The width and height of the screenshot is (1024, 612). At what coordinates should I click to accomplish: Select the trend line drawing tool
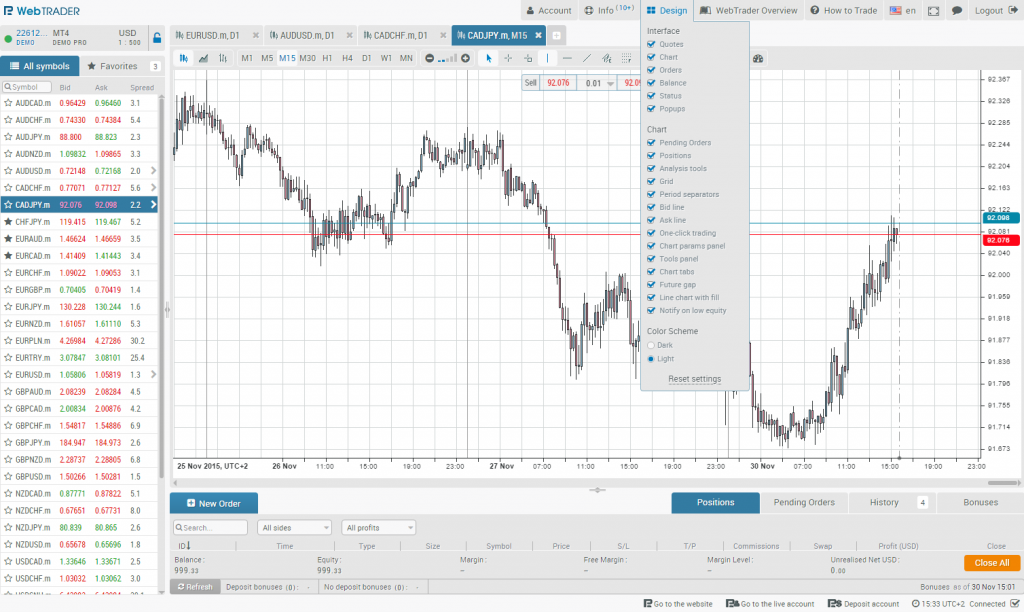click(x=586, y=58)
